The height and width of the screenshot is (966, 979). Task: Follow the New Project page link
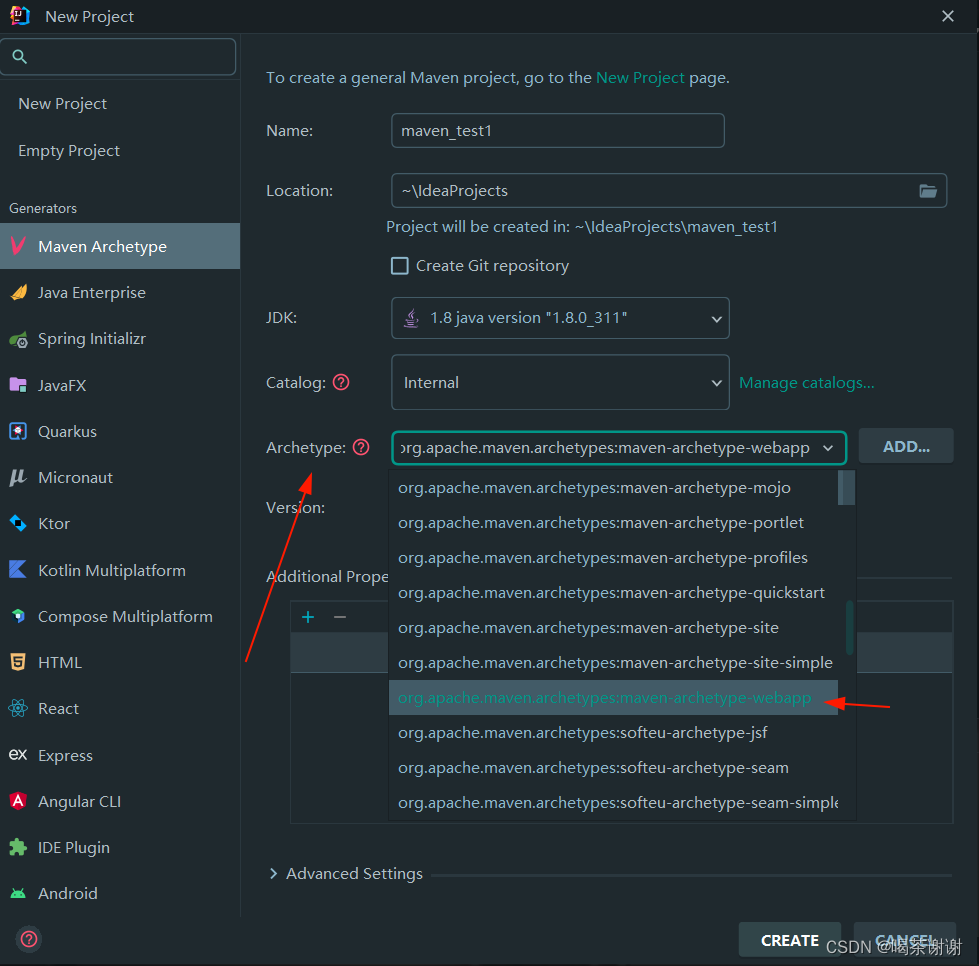coord(640,77)
